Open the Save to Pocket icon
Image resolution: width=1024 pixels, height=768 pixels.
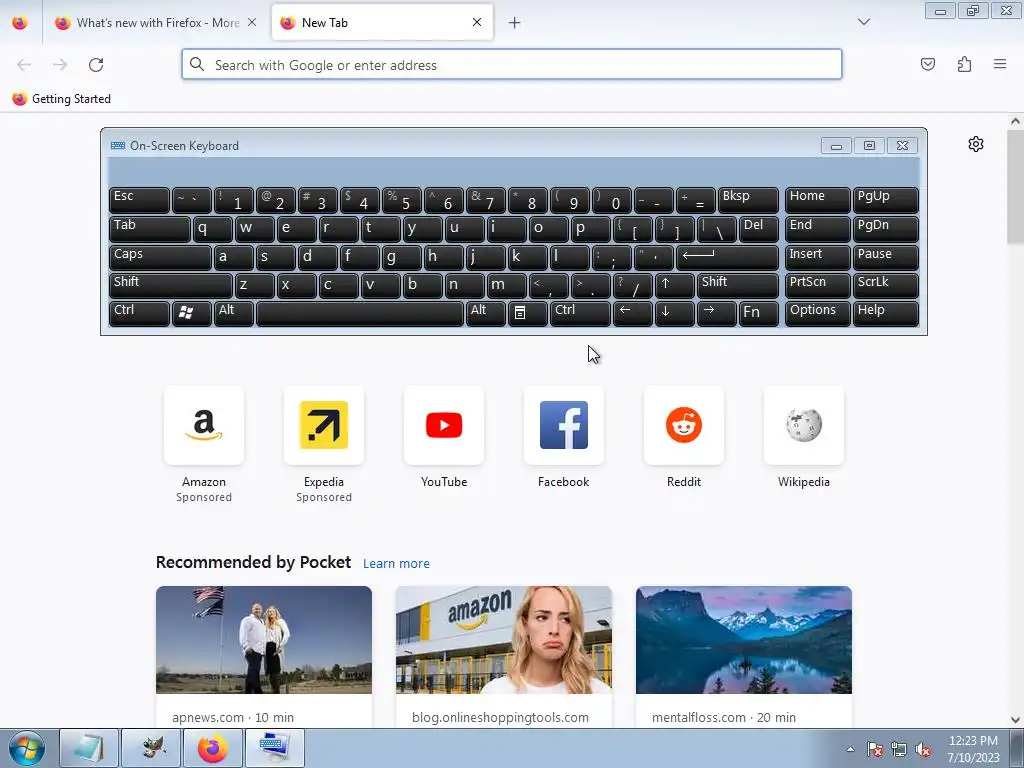[927, 64]
